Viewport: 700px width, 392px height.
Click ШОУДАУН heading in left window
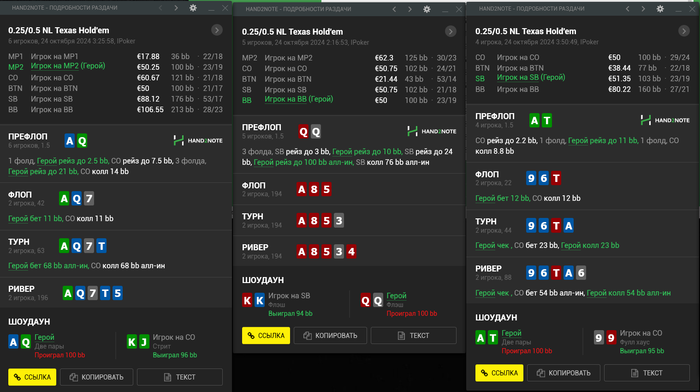point(29,321)
